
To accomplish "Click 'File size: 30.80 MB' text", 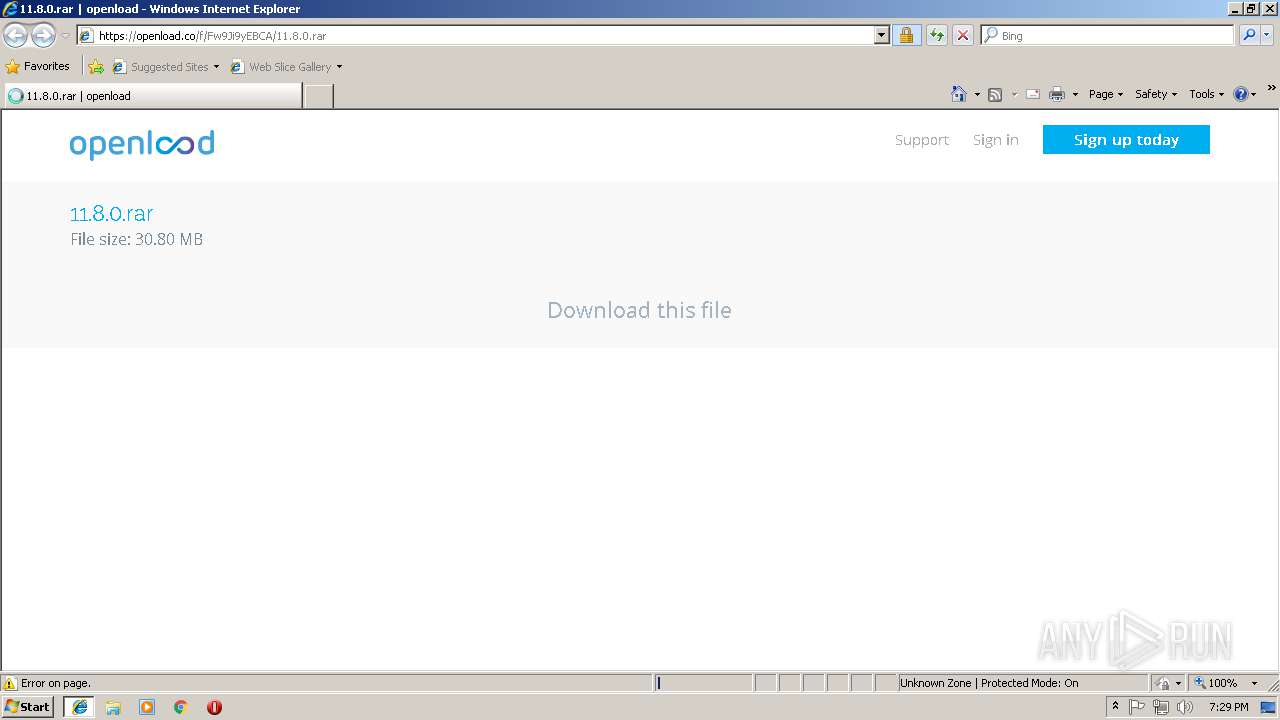I will tap(137, 239).
